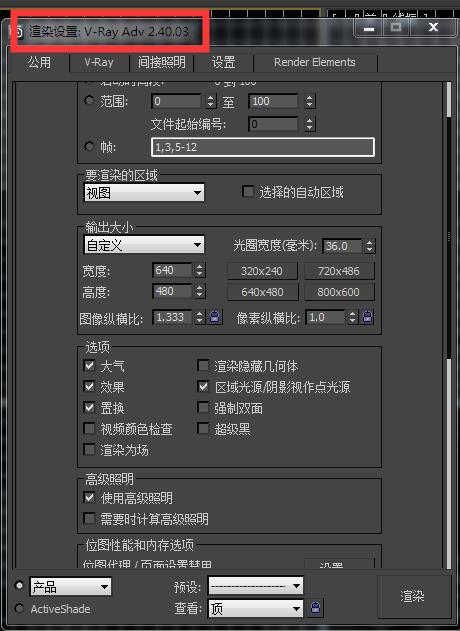The width and height of the screenshot is (460, 631).
Task: Close the render setup window
Action: (433, 28)
